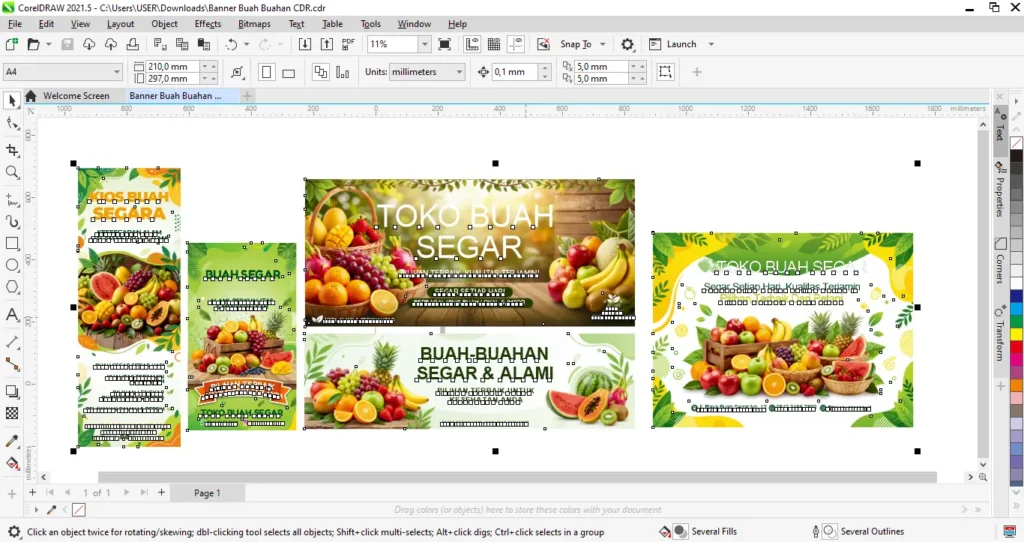Select the Shape edit tool

tap(12, 123)
